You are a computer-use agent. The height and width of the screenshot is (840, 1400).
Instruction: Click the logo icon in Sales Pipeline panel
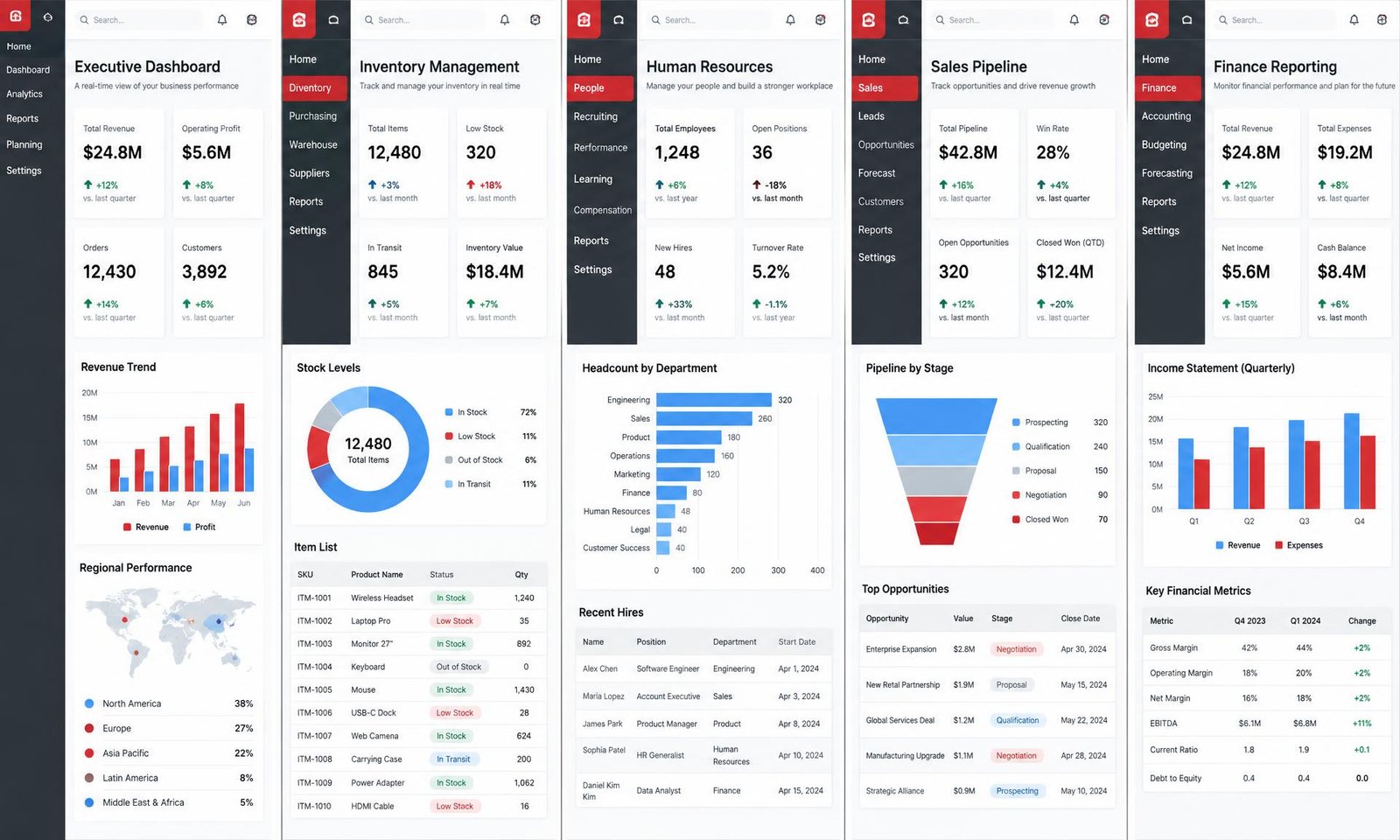coord(868,19)
